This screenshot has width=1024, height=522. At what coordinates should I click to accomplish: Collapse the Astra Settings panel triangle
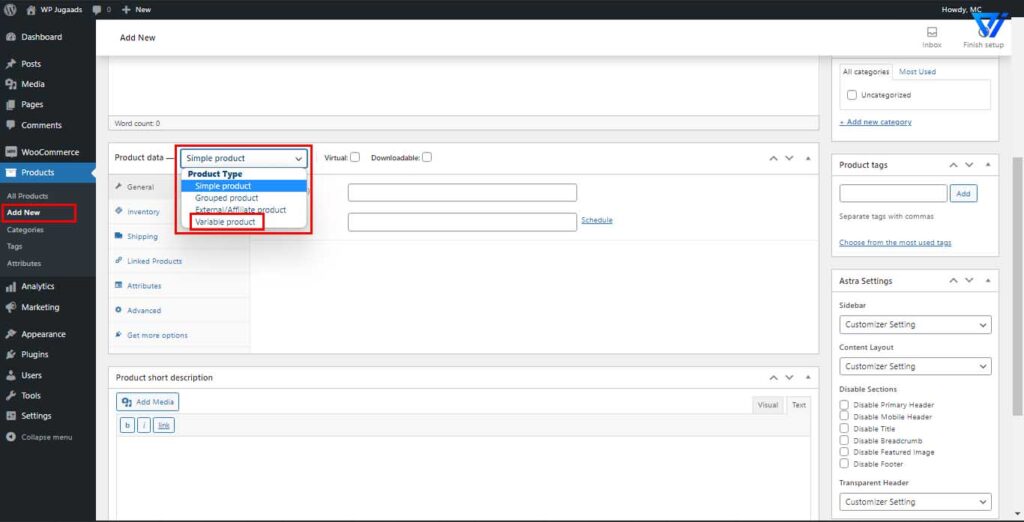tap(987, 281)
